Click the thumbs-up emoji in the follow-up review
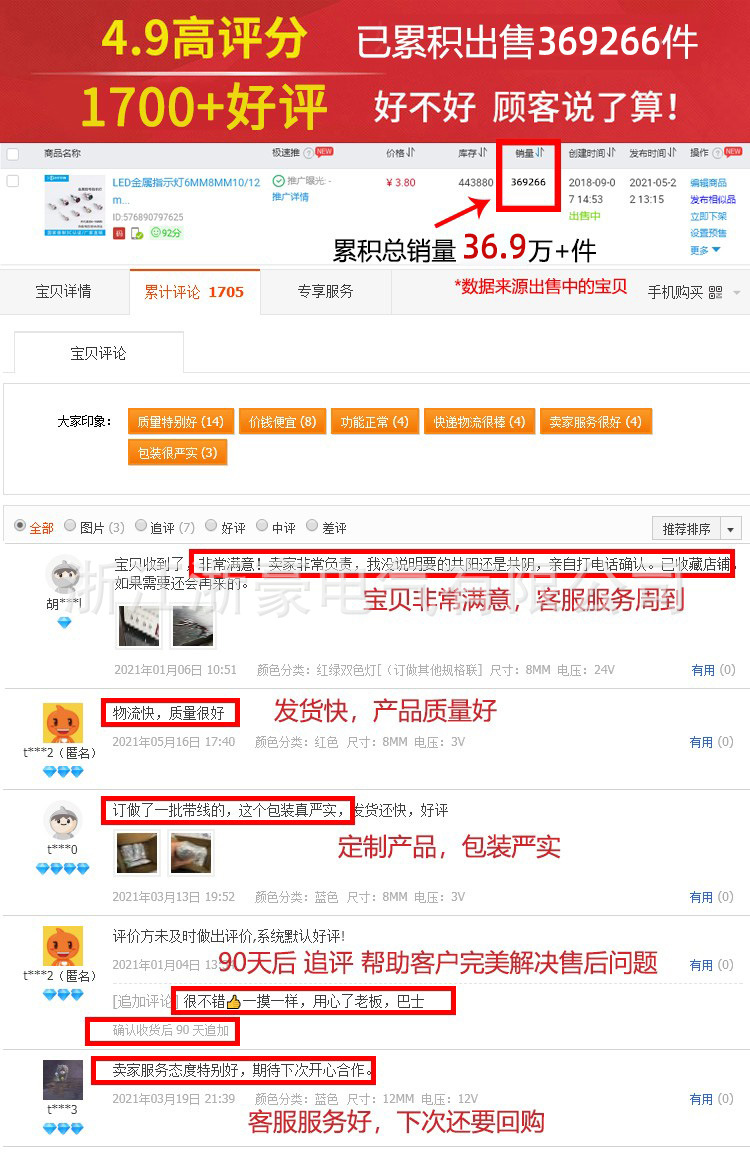Viewport: 750px width, 1154px height. tap(234, 1002)
